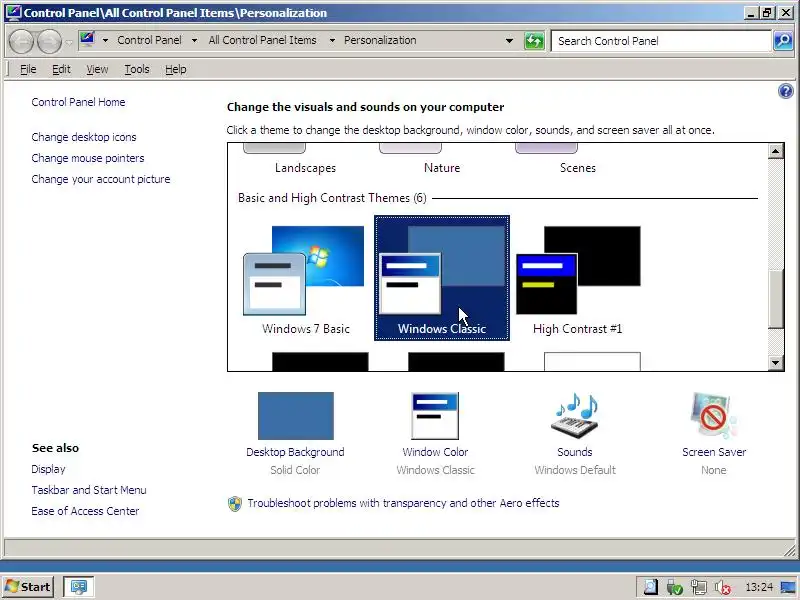Click Change your account picture link
Screen dimensions: 800x600
101,179
